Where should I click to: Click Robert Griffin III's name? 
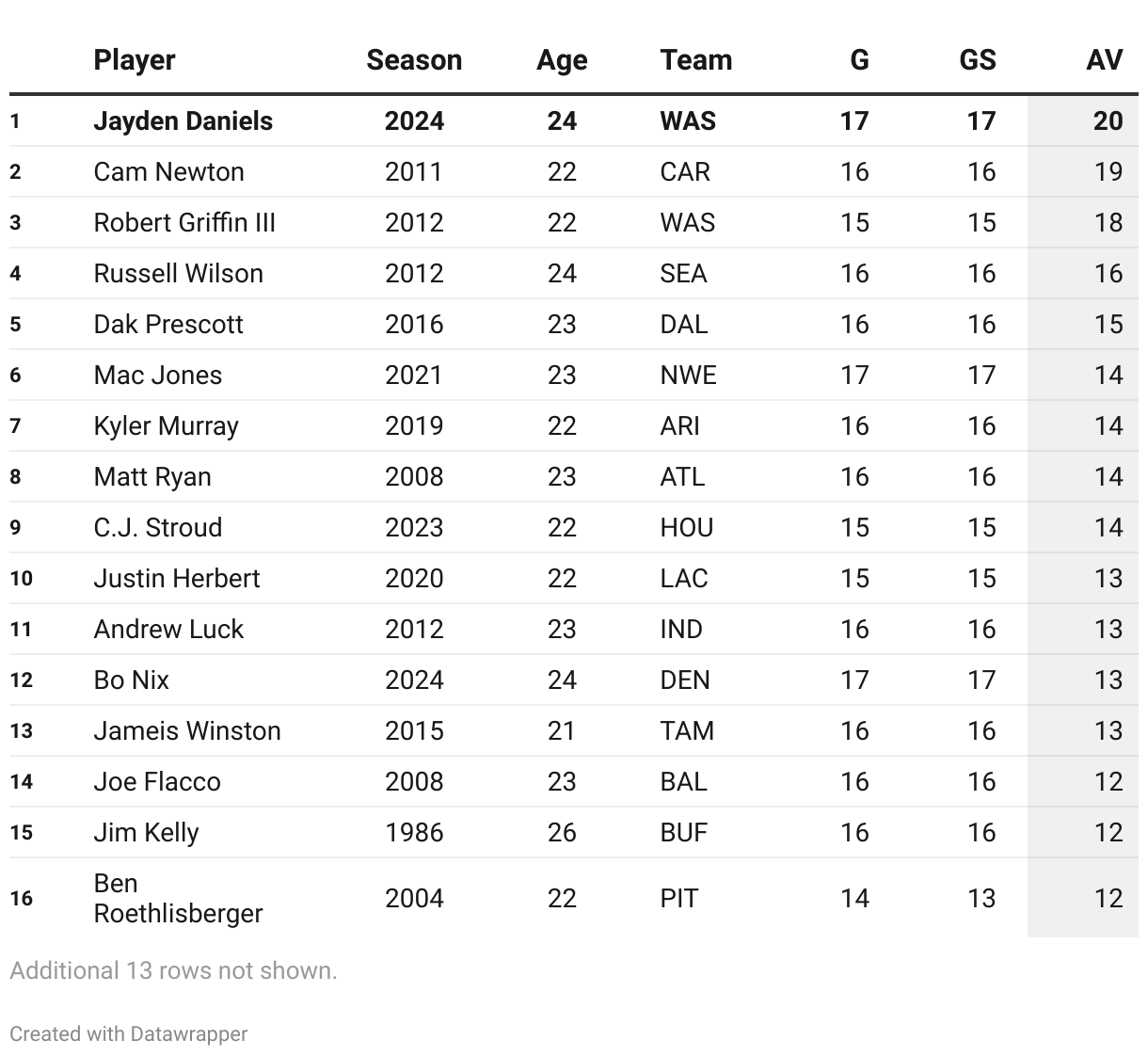pos(184,223)
